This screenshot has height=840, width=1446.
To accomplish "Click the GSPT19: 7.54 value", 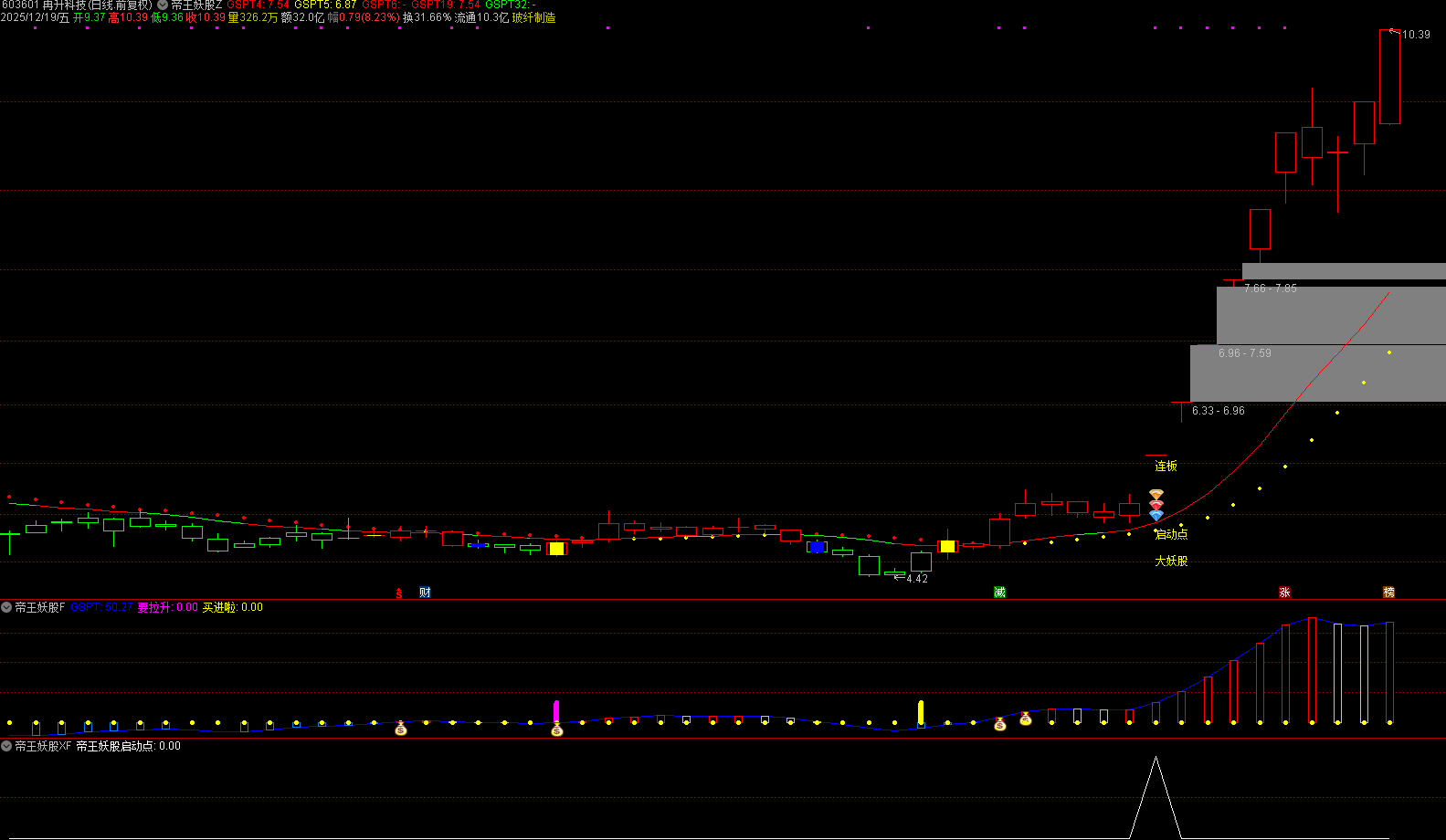I will coord(446,5).
